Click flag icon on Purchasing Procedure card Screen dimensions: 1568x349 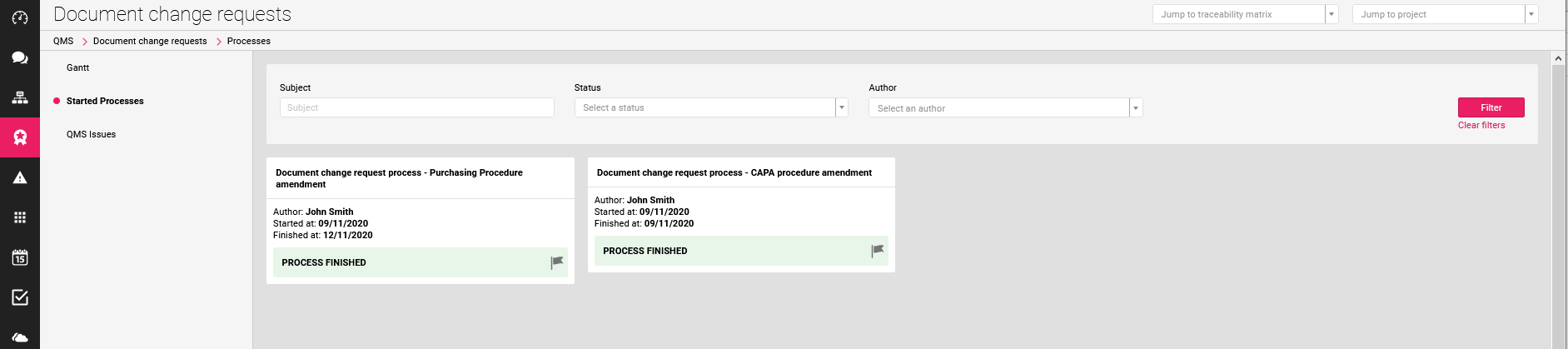click(557, 262)
